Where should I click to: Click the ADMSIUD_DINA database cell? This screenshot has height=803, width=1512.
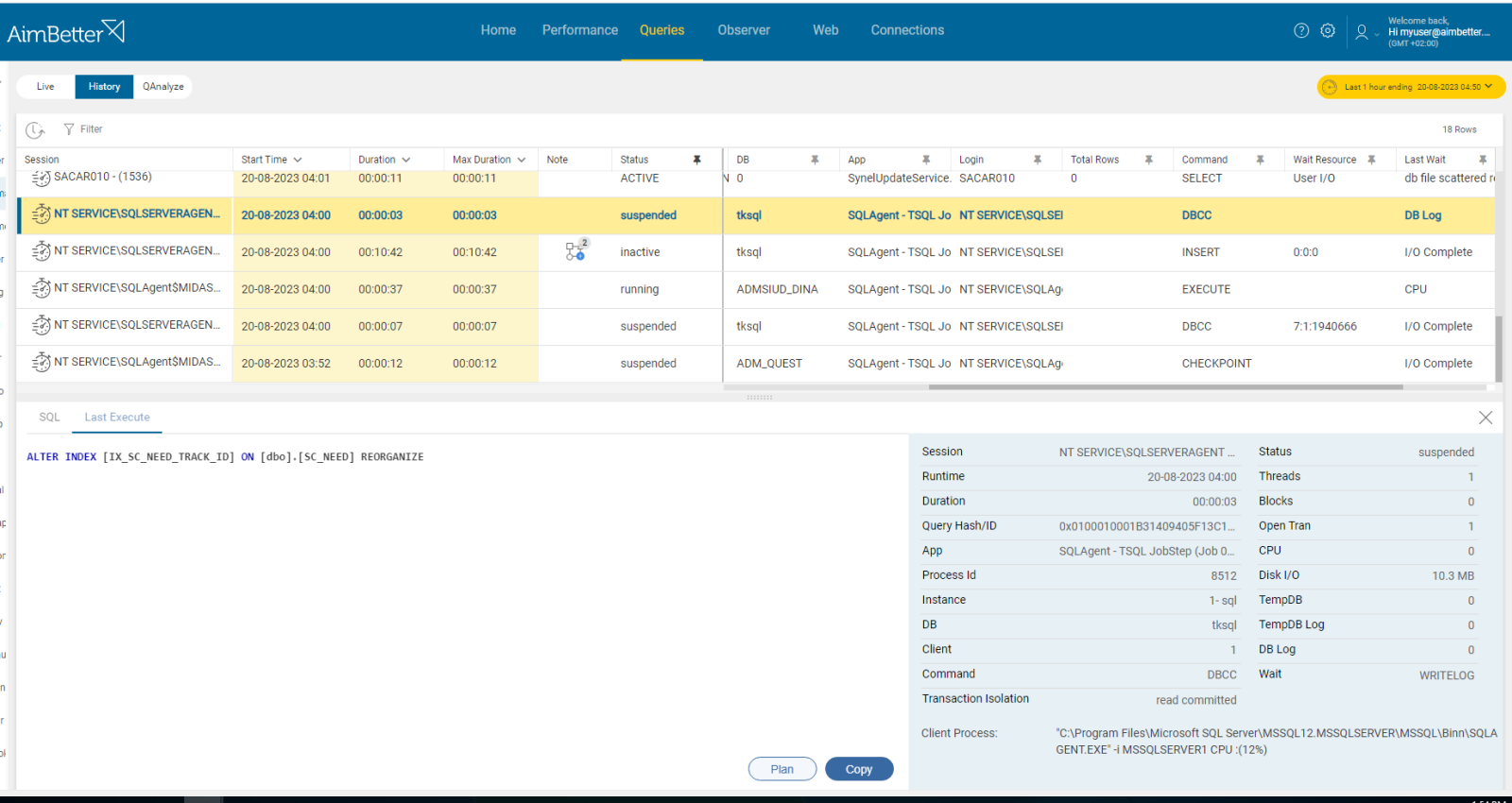tap(777, 289)
